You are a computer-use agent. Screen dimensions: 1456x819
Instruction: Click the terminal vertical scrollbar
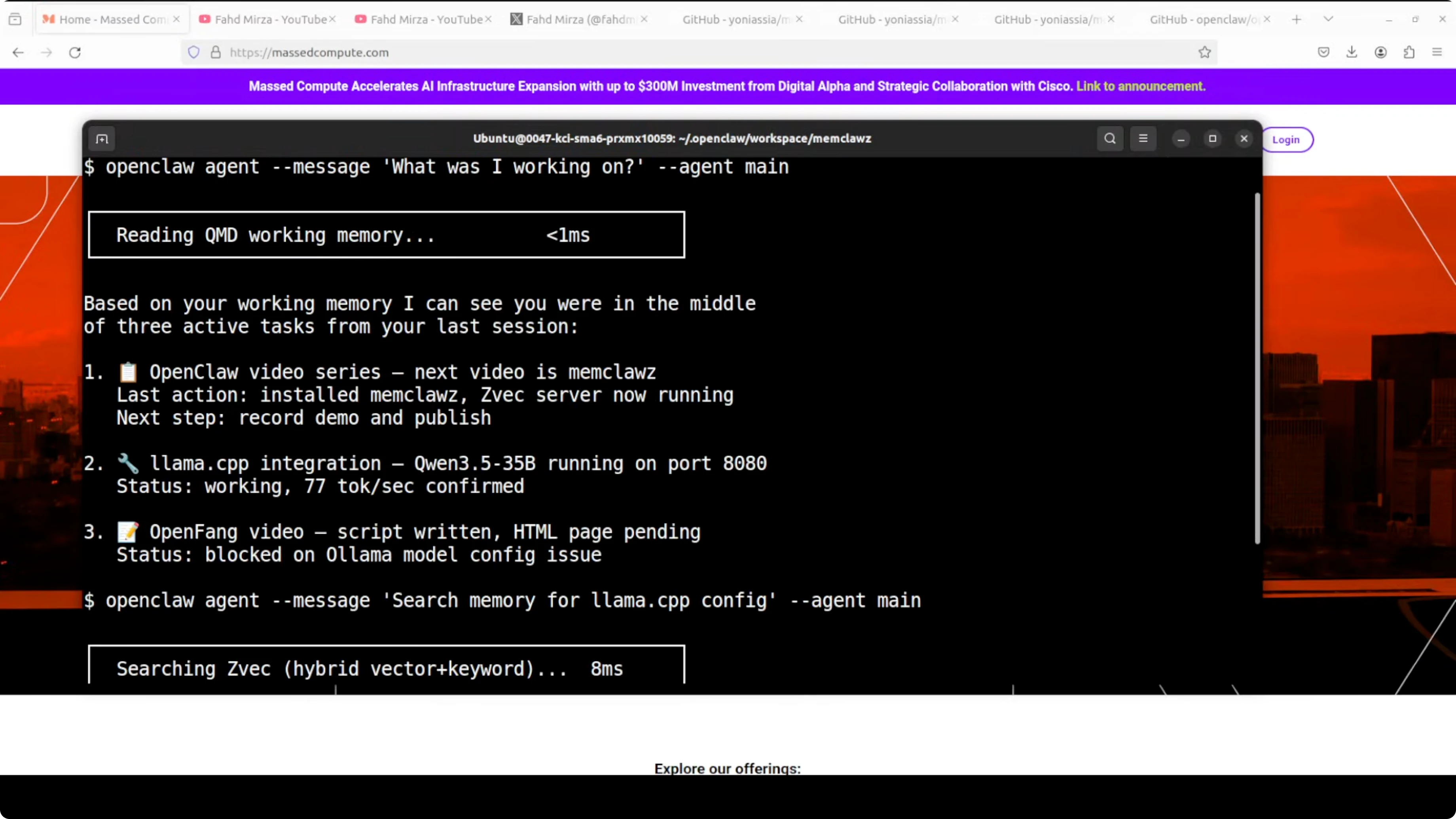pyautogui.click(x=1257, y=368)
